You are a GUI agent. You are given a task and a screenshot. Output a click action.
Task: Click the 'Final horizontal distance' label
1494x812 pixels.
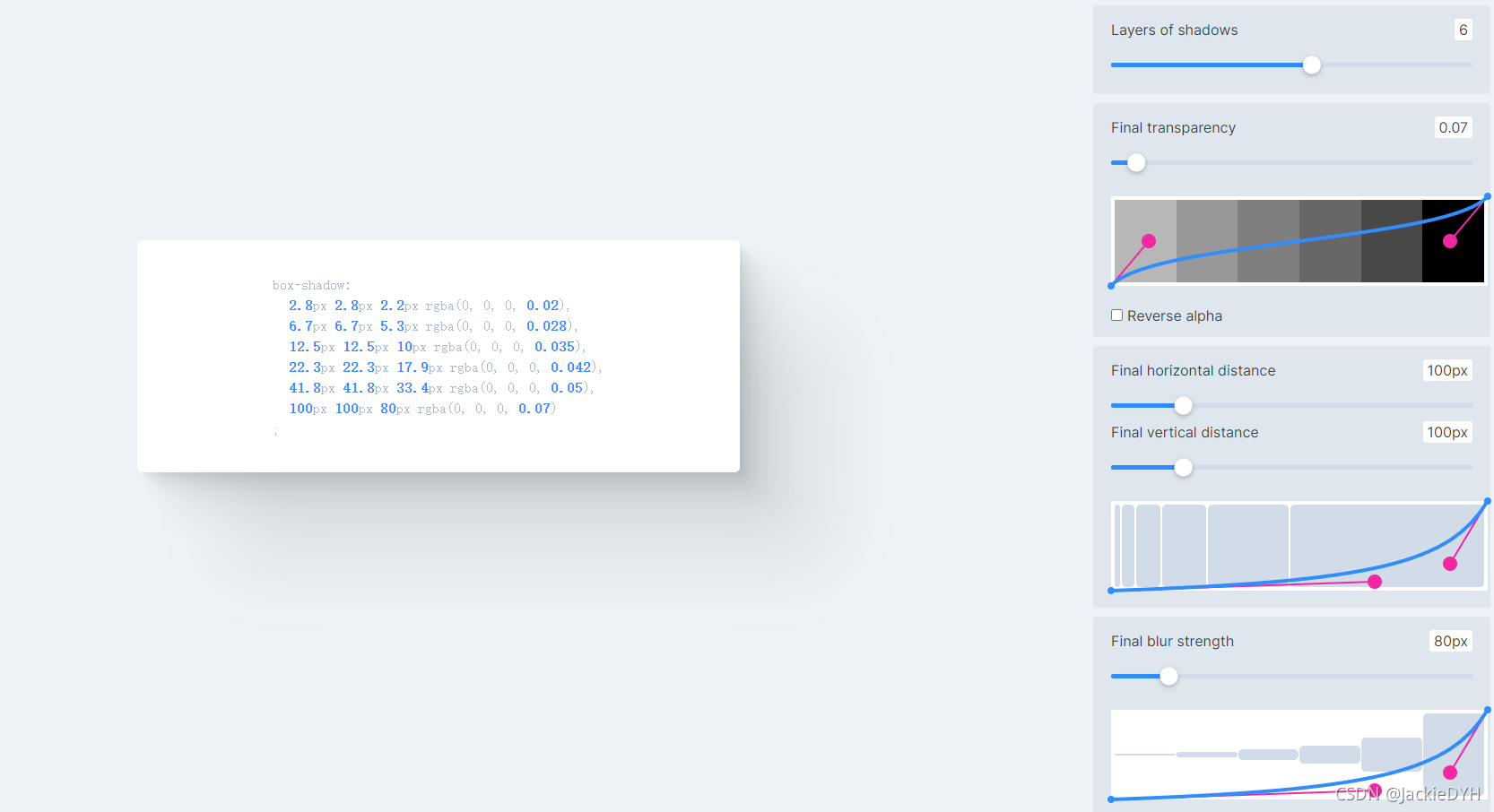point(1193,370)
